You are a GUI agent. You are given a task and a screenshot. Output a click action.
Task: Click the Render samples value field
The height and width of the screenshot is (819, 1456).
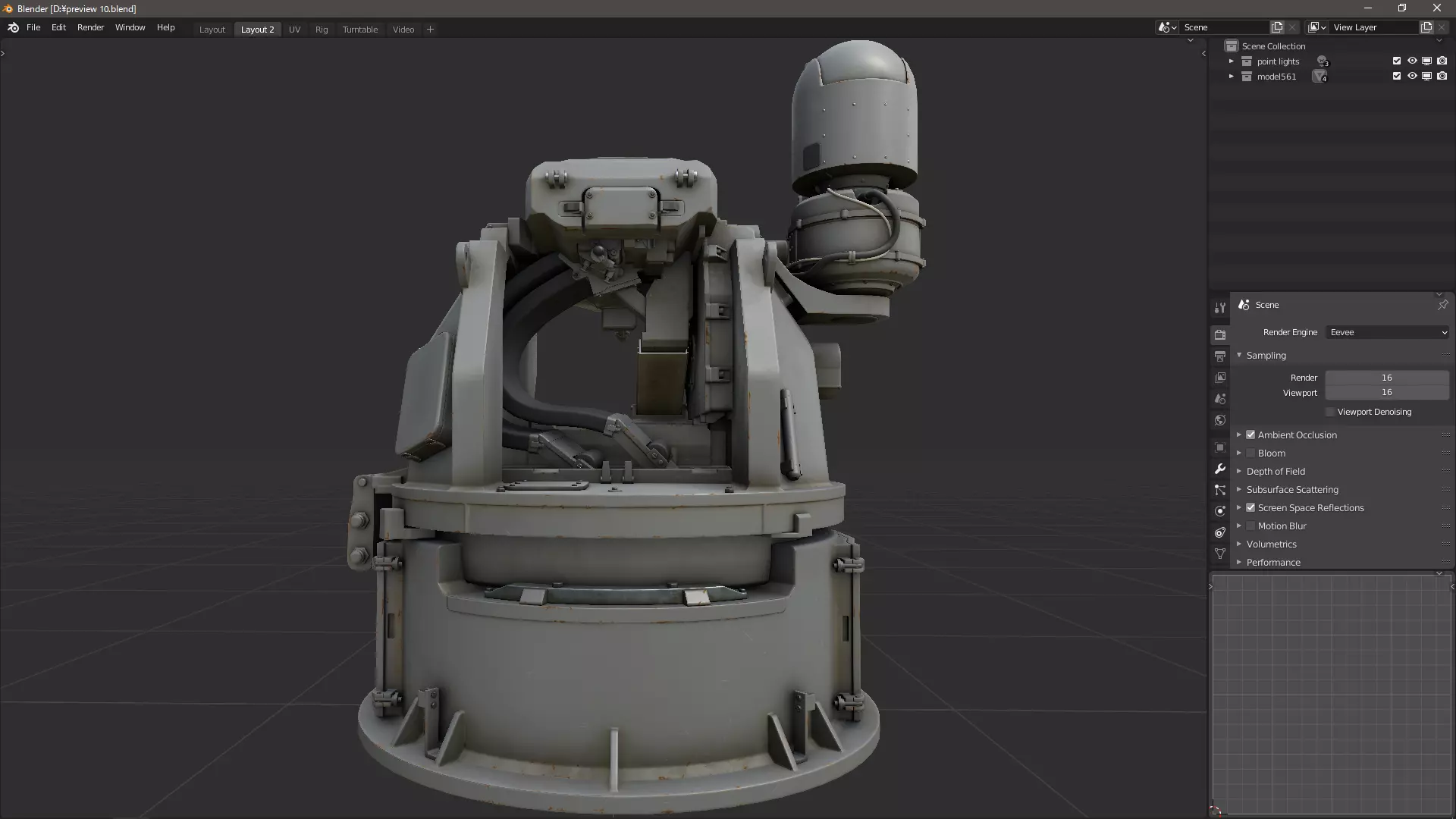pos(1387,378)
